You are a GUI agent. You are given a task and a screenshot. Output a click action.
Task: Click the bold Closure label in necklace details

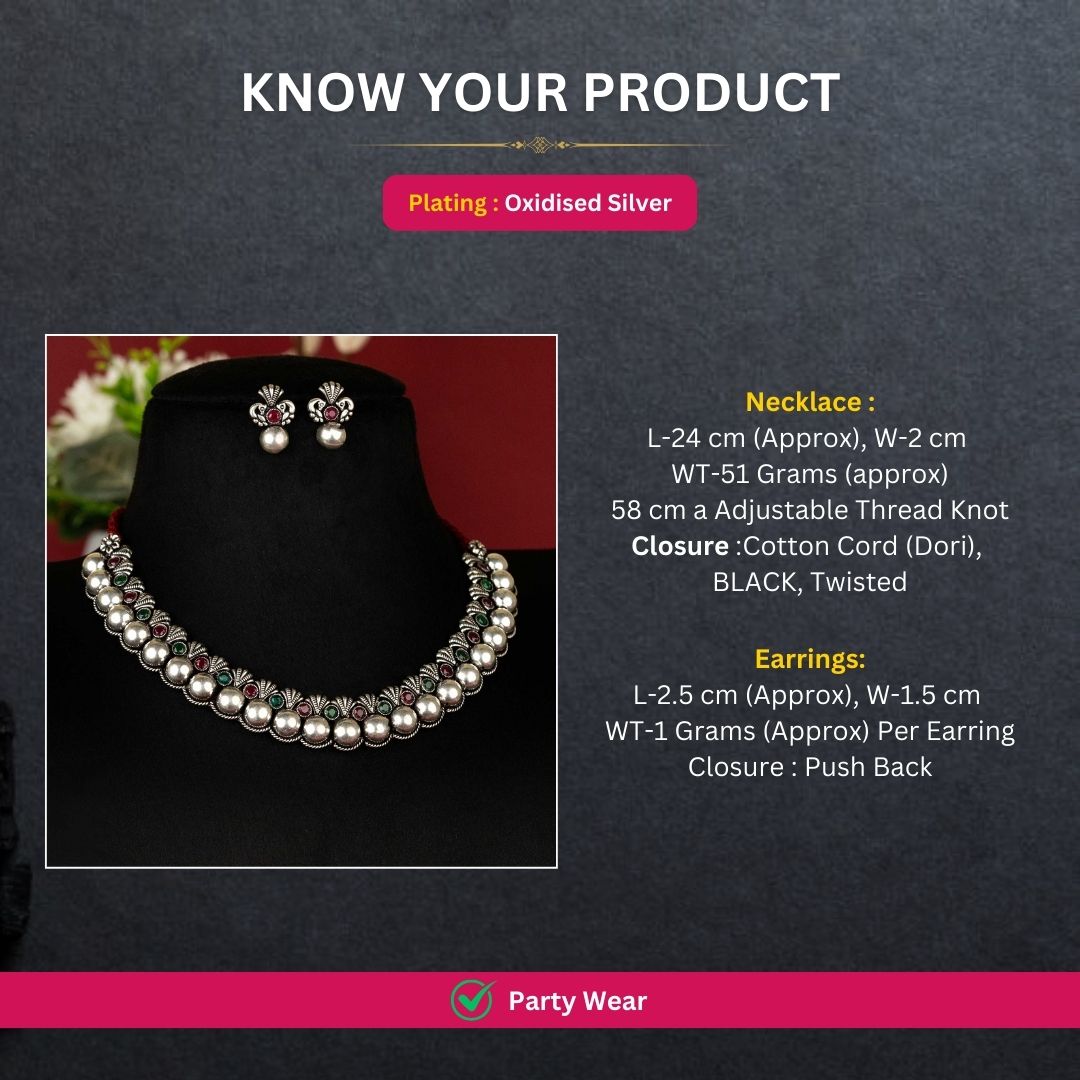(x=680, y=546)
